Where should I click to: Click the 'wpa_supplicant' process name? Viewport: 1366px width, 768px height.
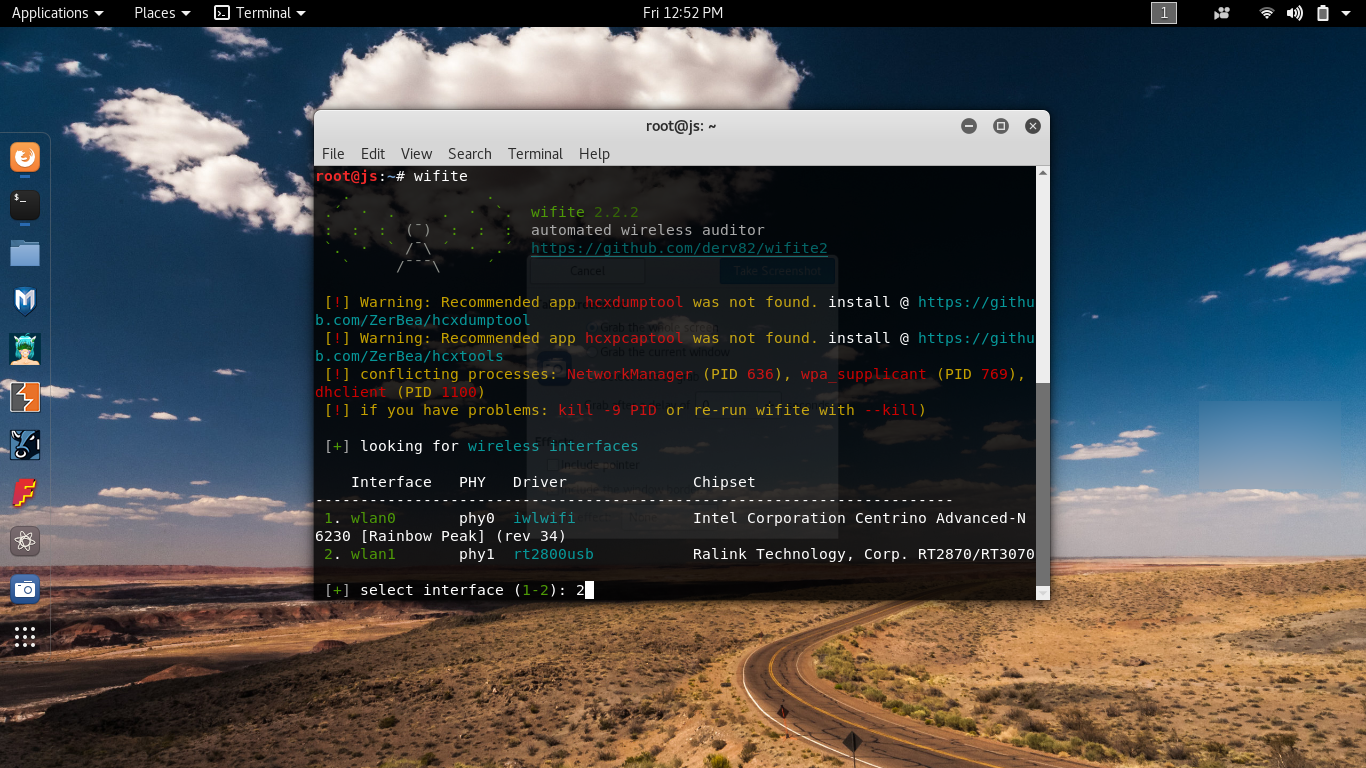(864, 374)
